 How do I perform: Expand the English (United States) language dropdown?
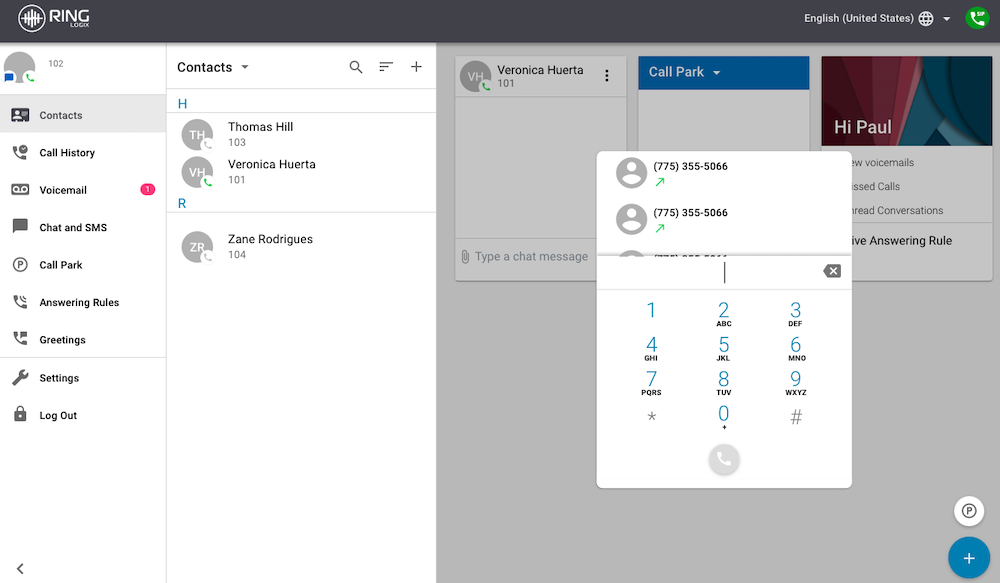tap(947, 18)
